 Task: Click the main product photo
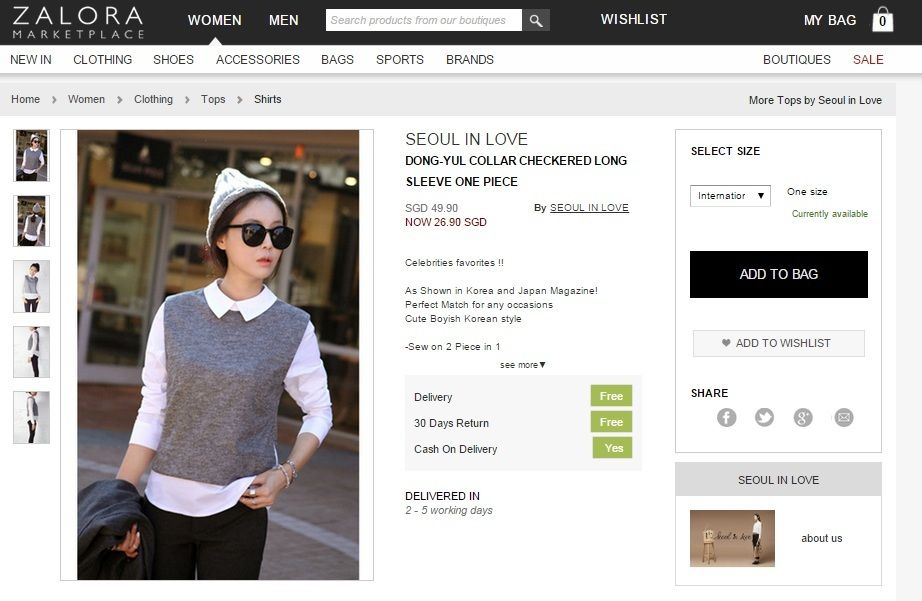218,355
